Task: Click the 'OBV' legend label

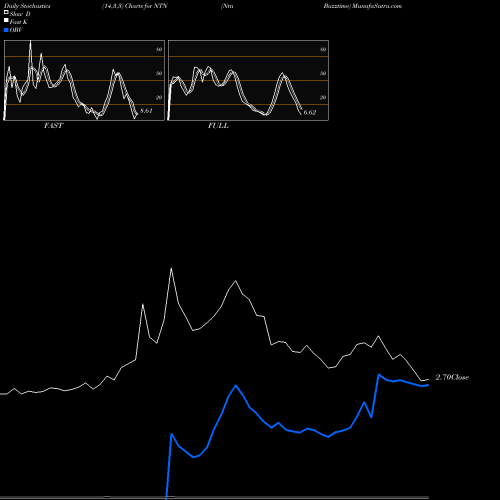Action: point(16,30)
